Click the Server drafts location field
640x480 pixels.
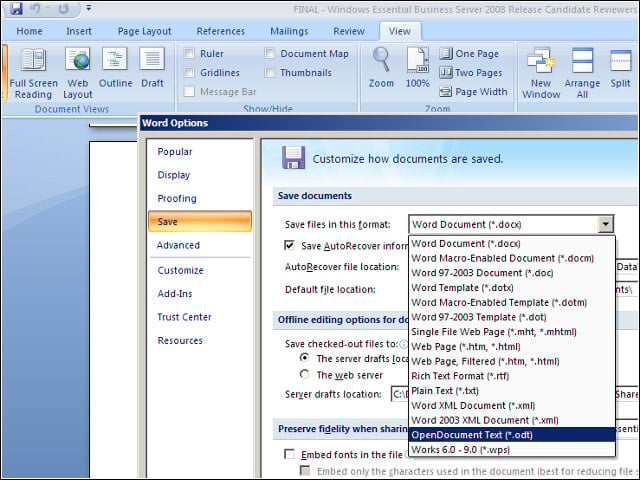[x=400, y=394]
